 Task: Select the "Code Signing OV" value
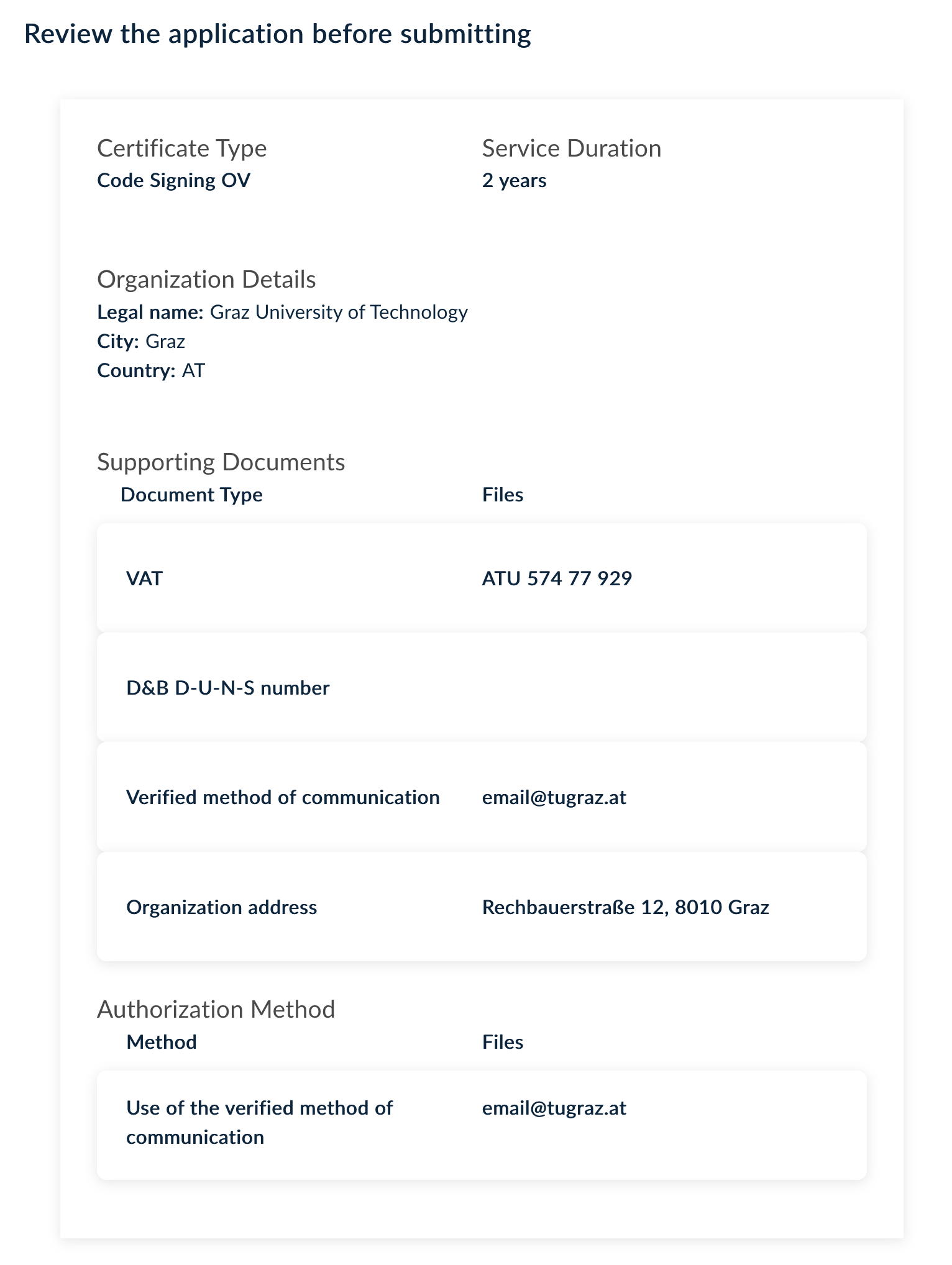click(x=173, y=180)
